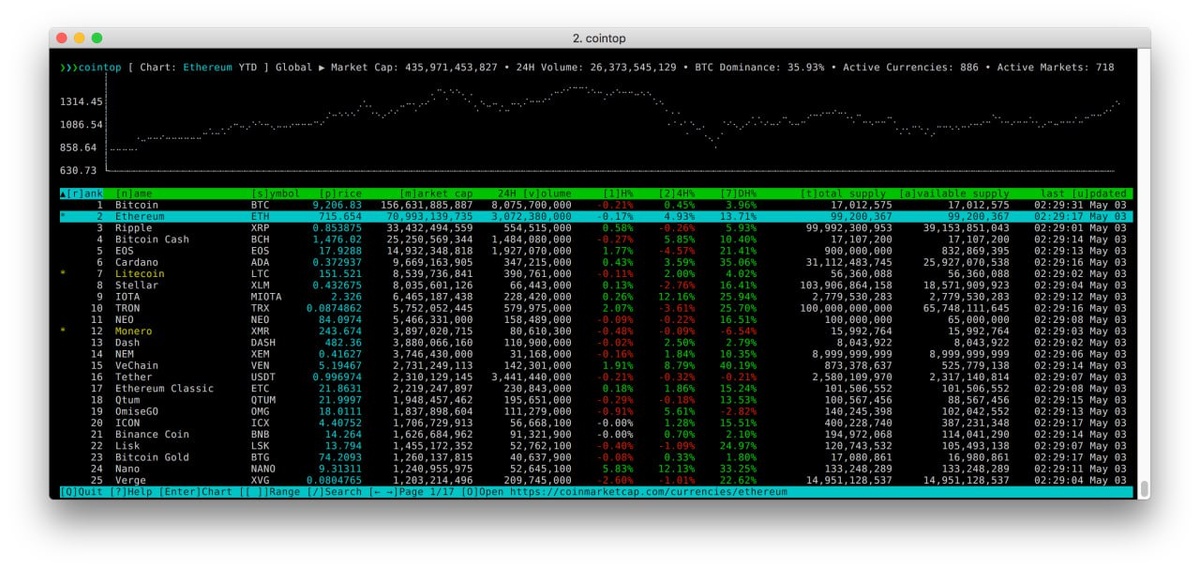Screen dimensions: 1200x570
Task: Select the Verge row name
Action: click(x=130, y=481)
